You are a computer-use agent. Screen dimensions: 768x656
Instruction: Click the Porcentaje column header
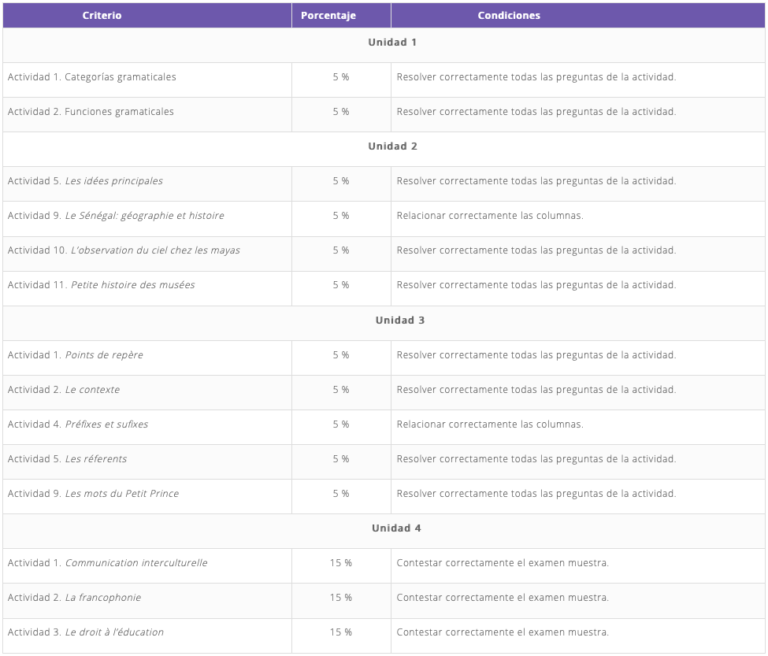pyautogui.click(x=328, y=16)
